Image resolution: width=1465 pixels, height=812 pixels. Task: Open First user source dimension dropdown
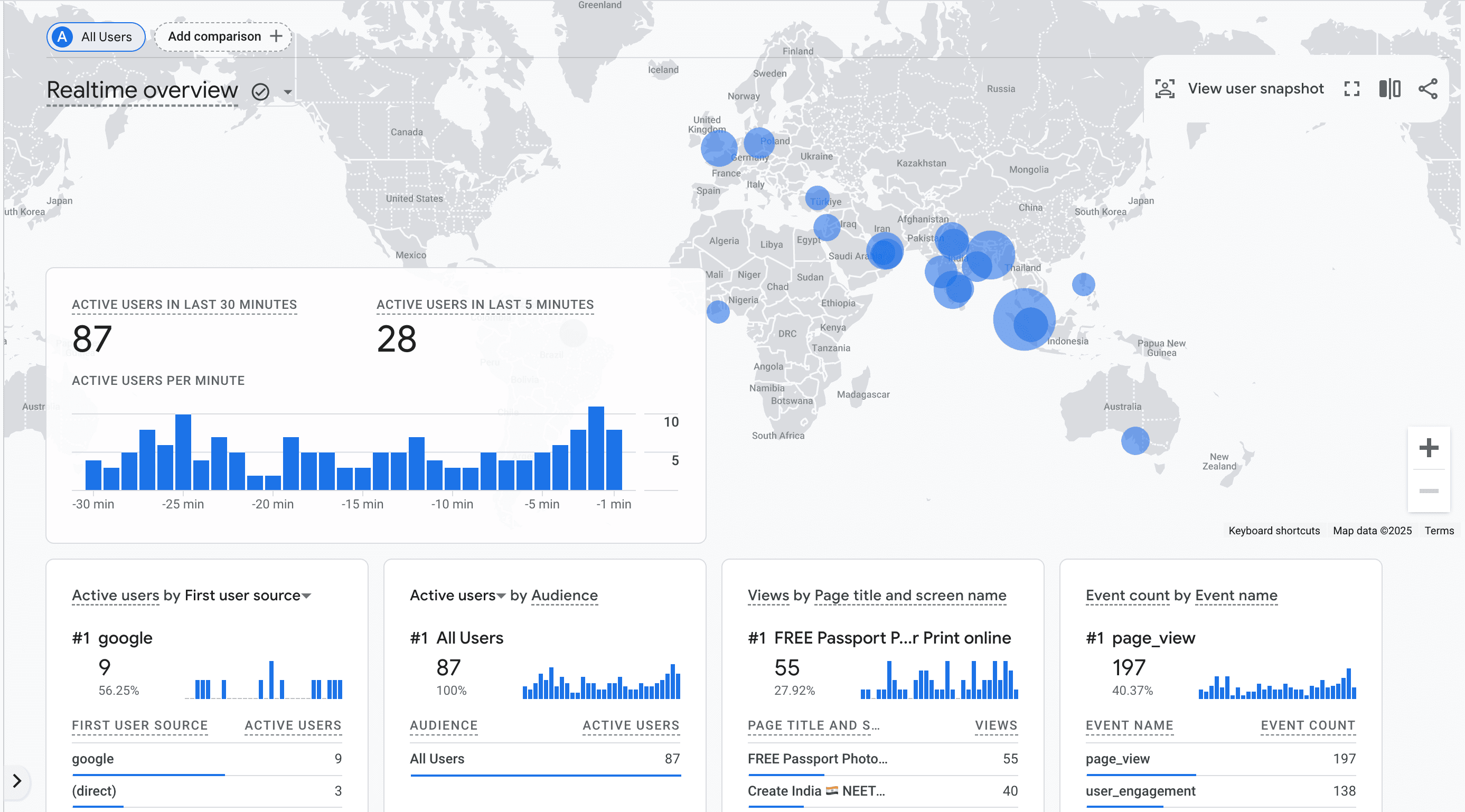click(x=306, y=596)
